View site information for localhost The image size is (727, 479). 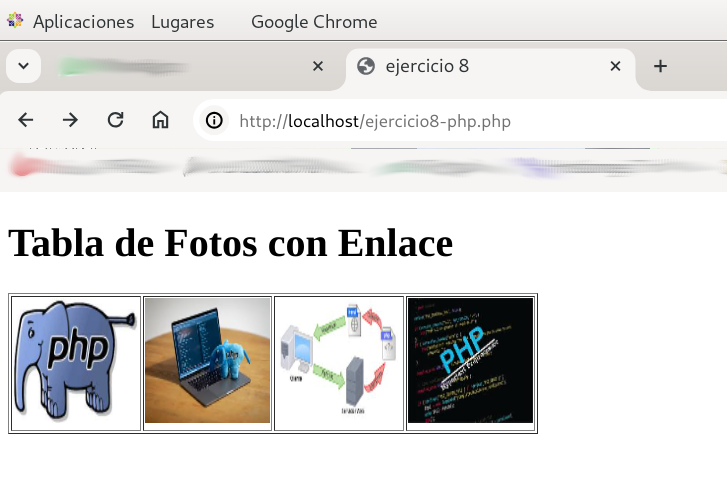pos(214,121)
